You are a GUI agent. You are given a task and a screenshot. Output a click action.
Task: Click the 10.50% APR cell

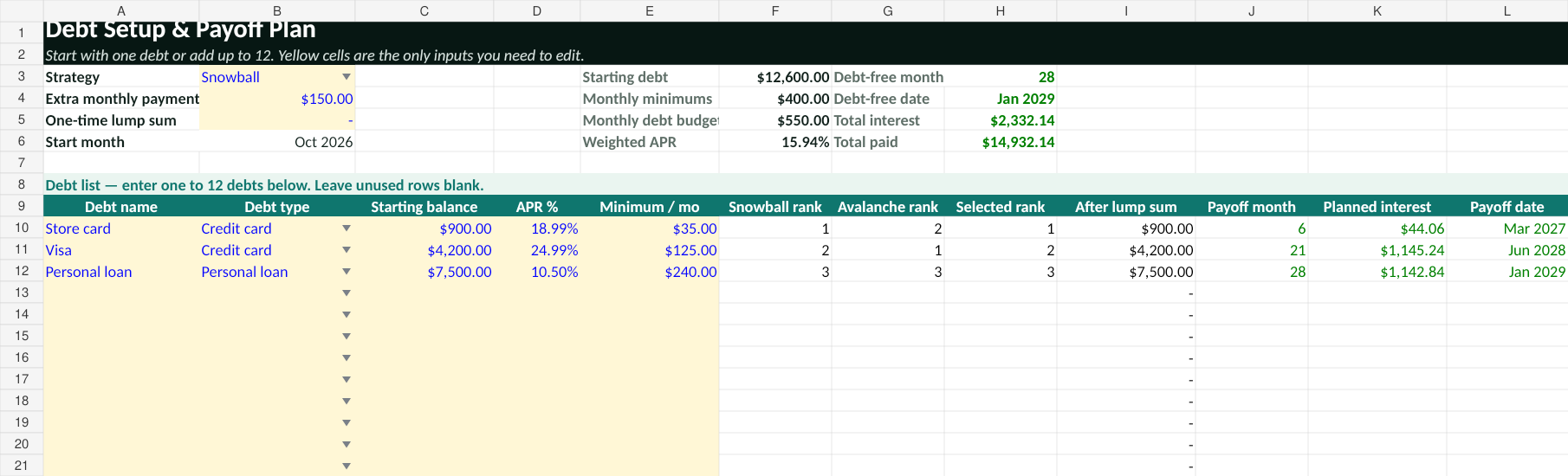(x=537, y=272)
